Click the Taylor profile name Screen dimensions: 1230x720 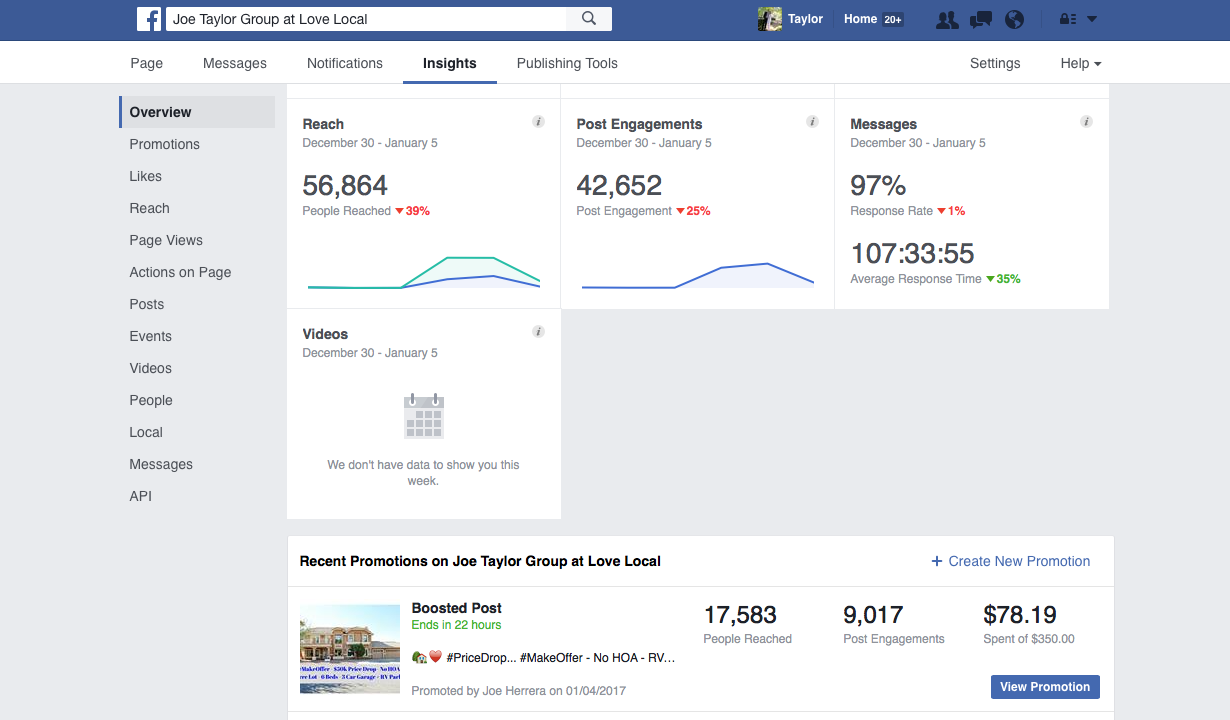[x=806, y=19]
